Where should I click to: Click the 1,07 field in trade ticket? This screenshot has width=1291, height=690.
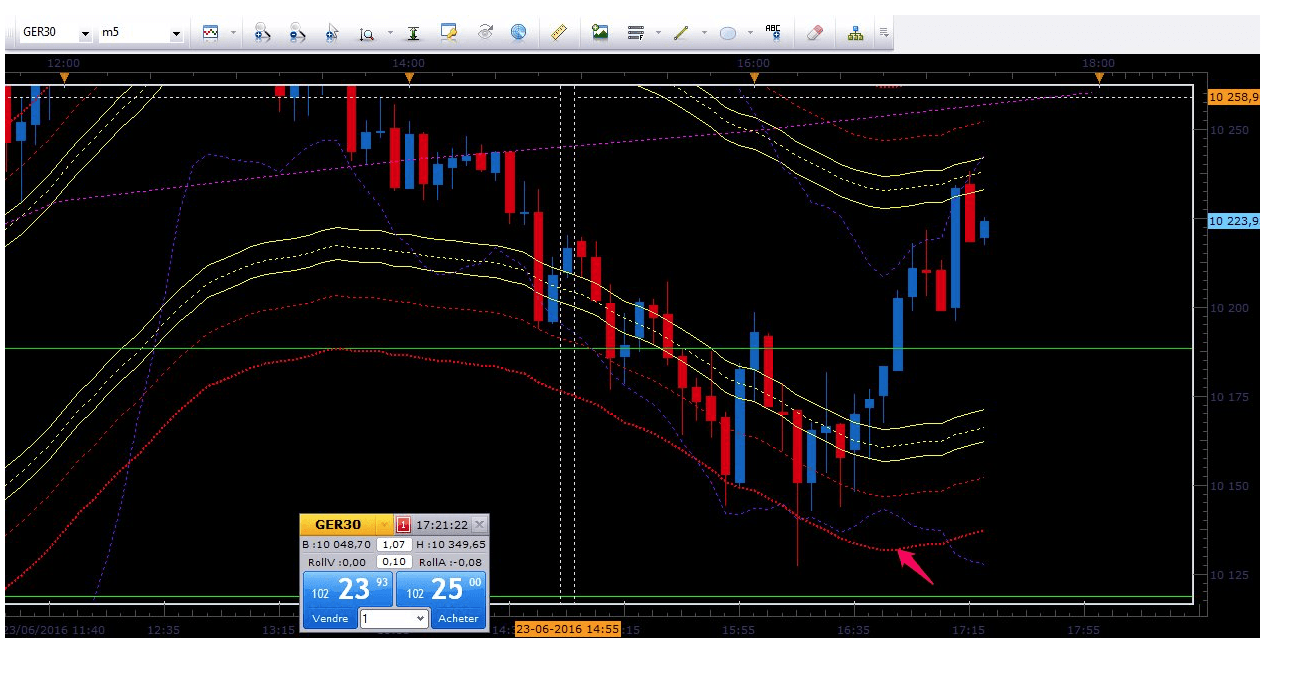394,545
